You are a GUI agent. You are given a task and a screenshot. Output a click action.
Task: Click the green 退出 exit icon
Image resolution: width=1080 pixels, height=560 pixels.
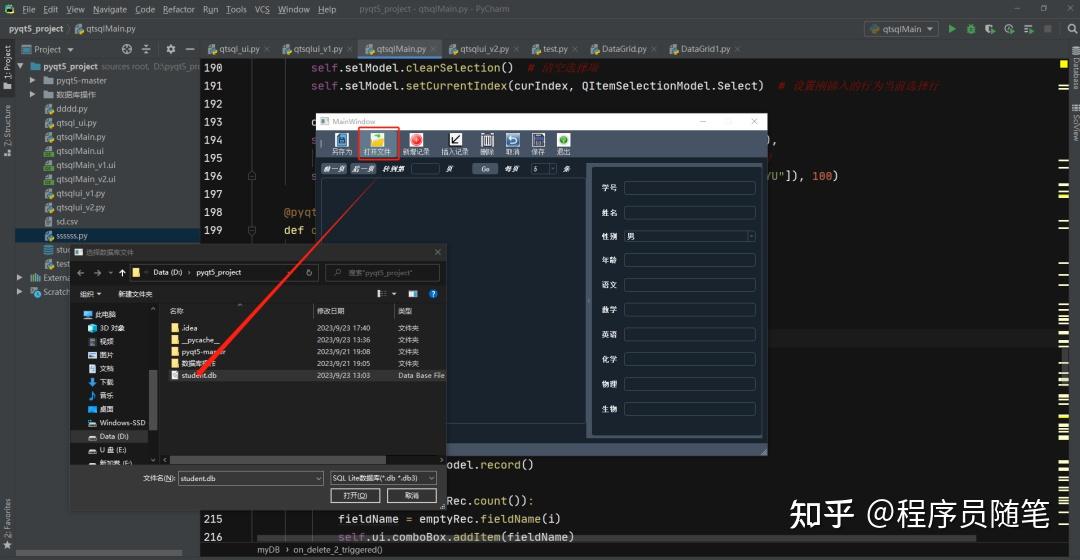tap(563, 141)
